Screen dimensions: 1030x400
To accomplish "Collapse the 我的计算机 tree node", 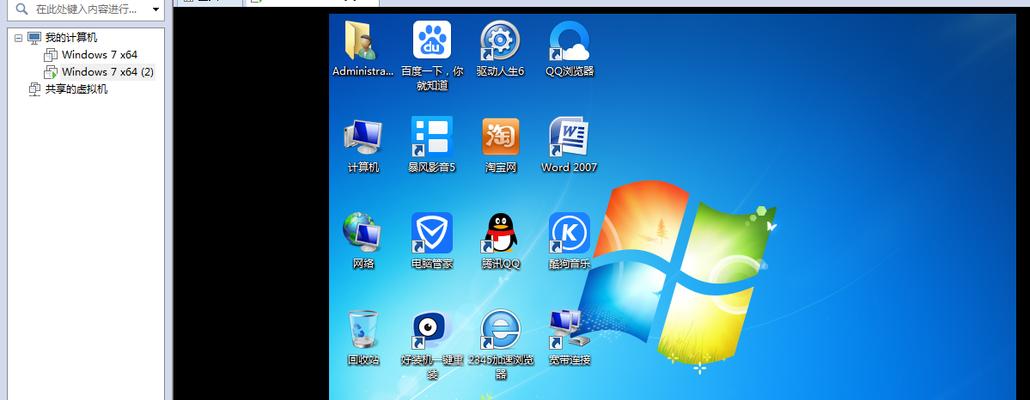I will [18, 37].
